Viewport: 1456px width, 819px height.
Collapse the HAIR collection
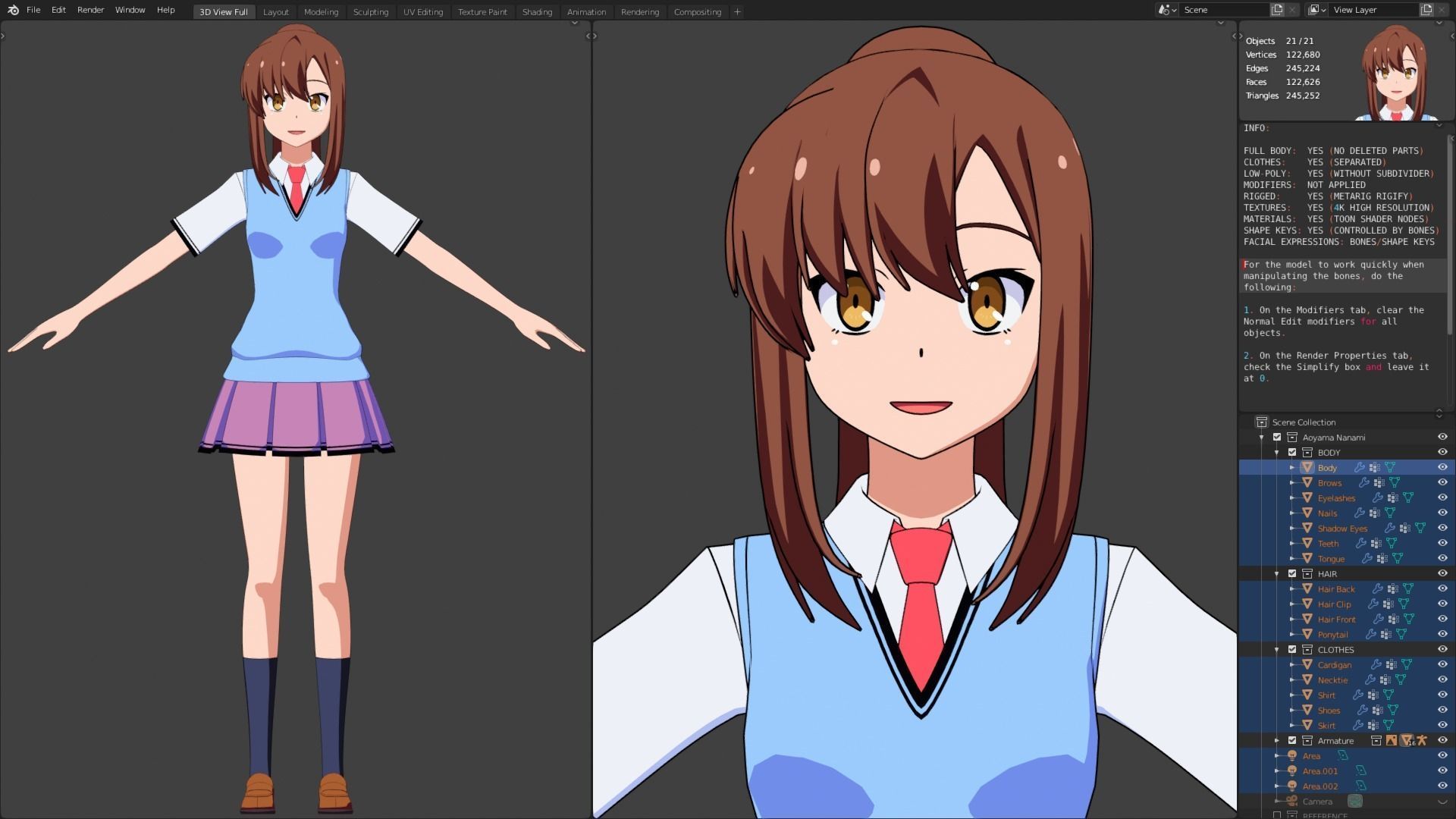click(1277, 574)
